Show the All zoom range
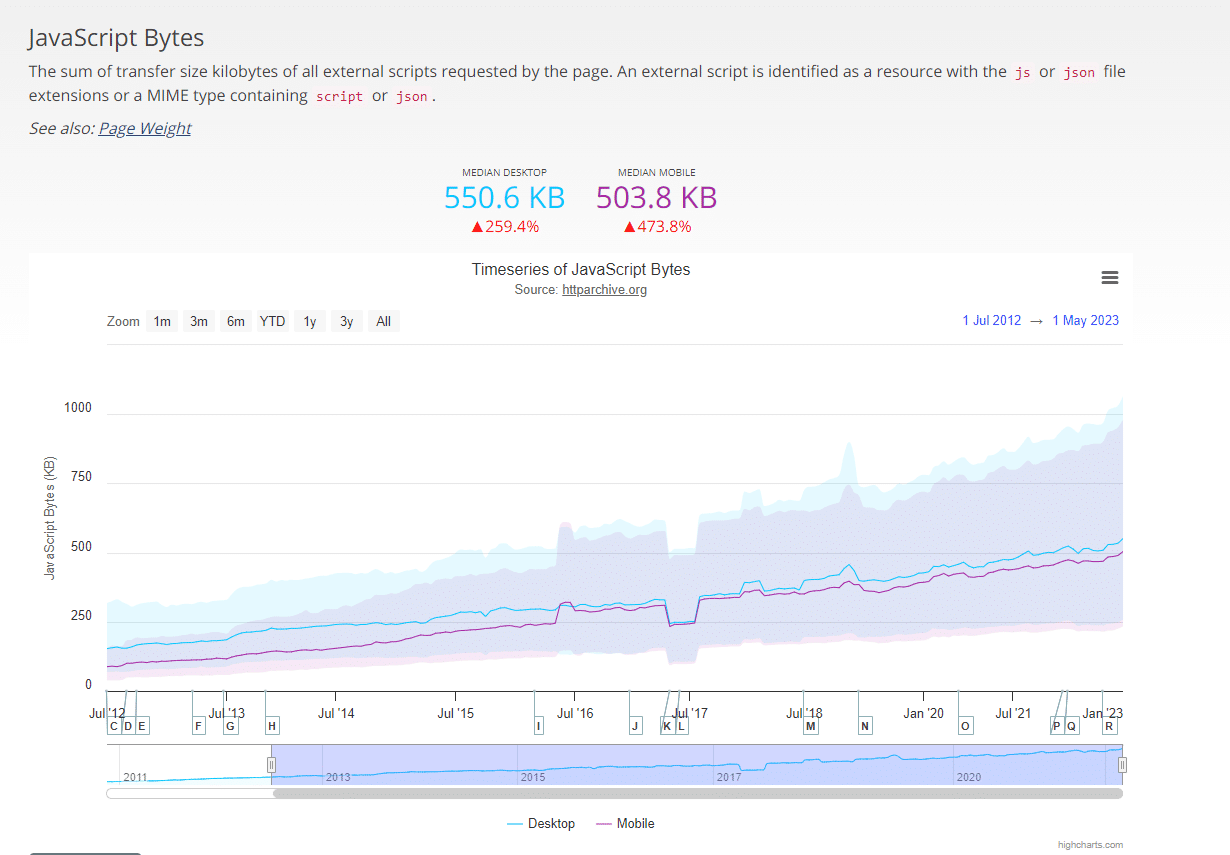Viewport: 1230px width, 855px height. click(x=383, y=322)
